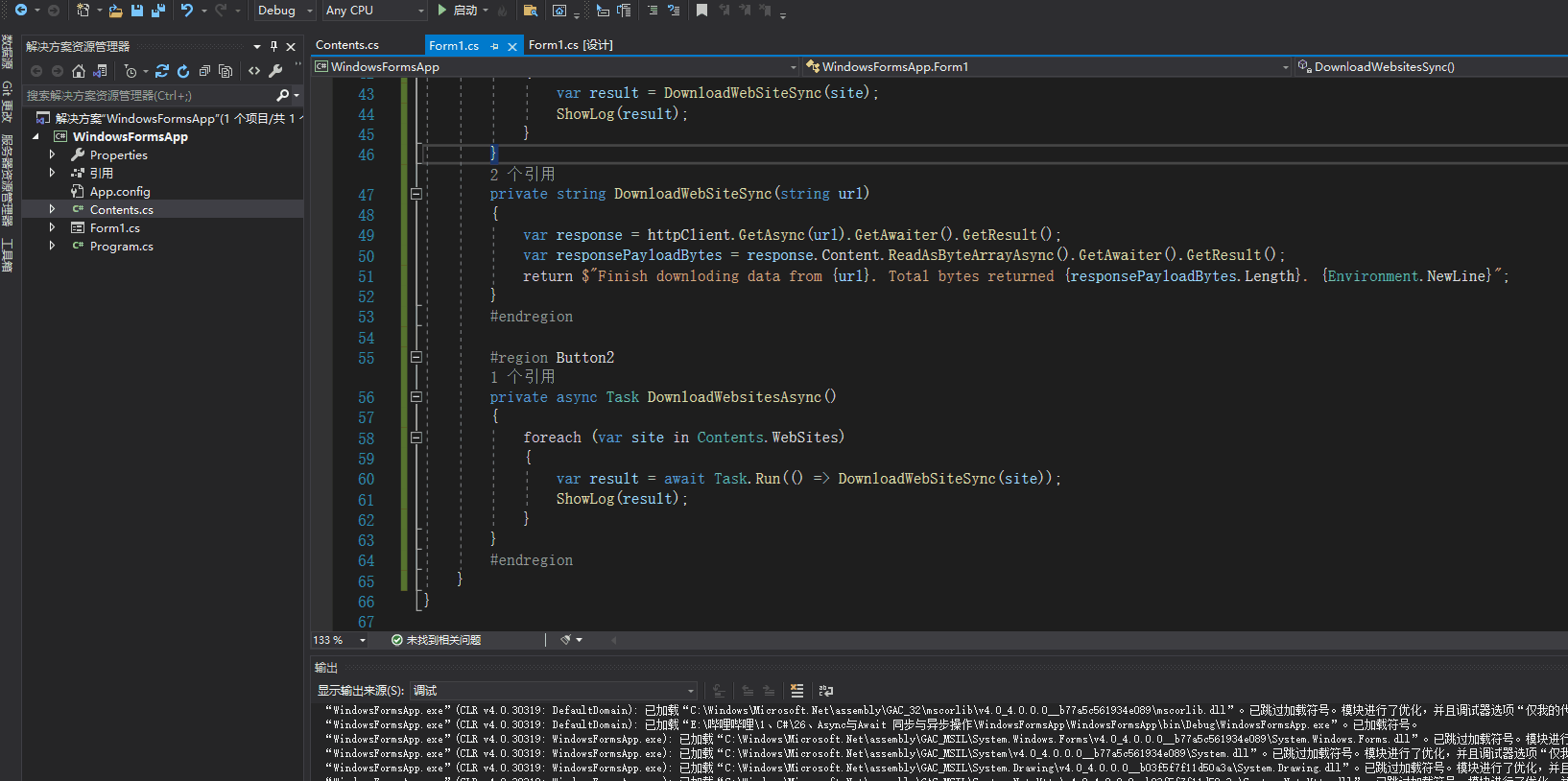Open Properties via the wrench icon
This screenshot has height=781, width=1568.
tap(275, 71)
